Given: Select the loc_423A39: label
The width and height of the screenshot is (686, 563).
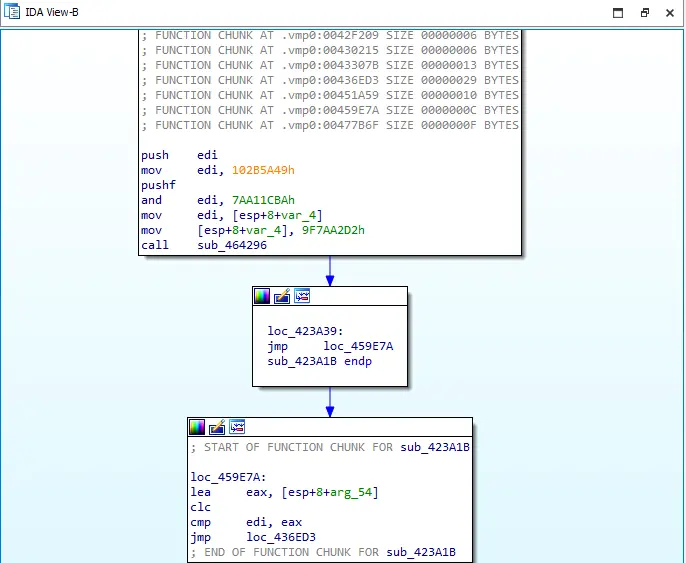Looking at the screenshot, I should [x=305, y=331].
